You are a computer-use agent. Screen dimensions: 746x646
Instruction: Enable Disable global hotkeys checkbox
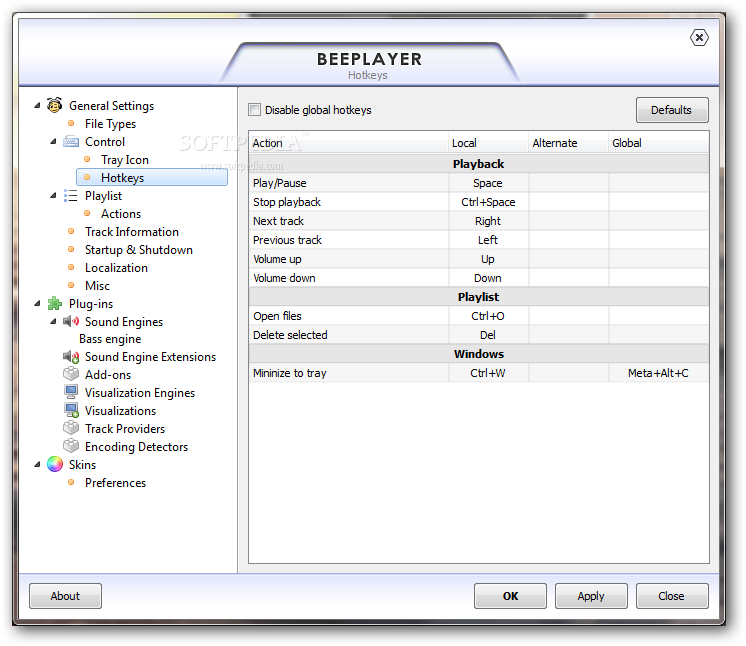pyautogui.click(x=255, y=110)
